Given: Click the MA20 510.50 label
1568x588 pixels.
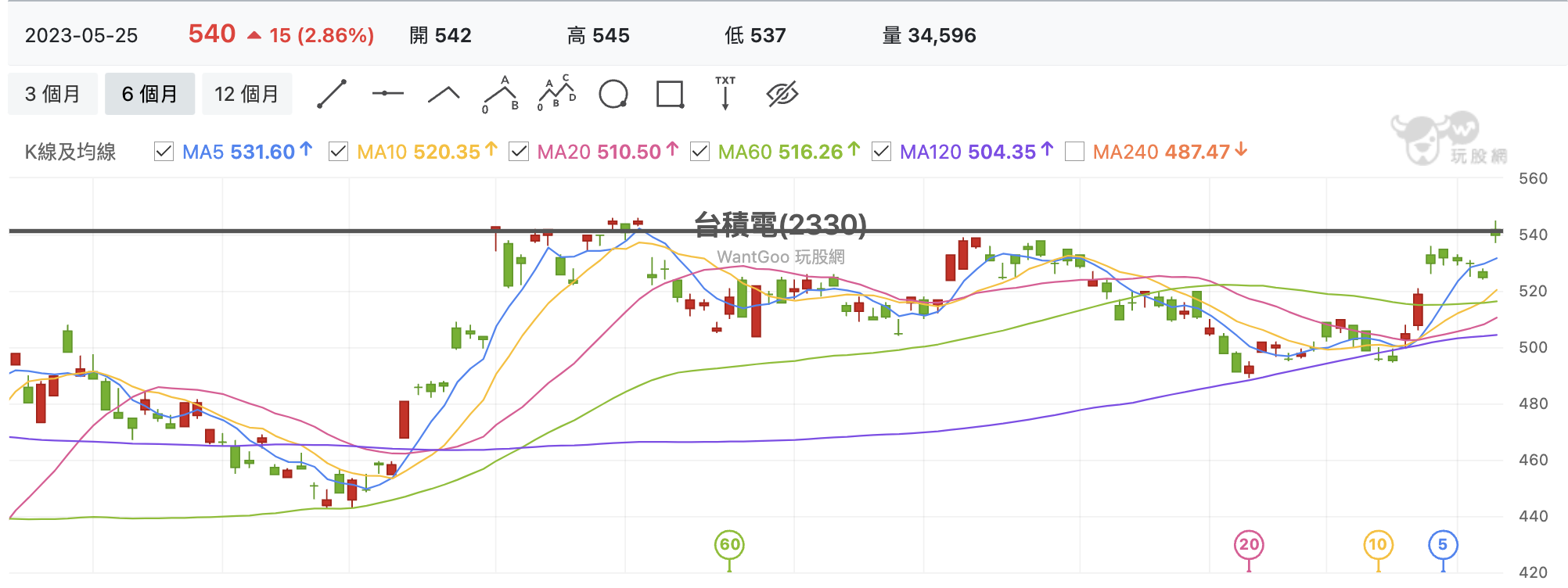Looking at the screenshot, I should (608, 152).
